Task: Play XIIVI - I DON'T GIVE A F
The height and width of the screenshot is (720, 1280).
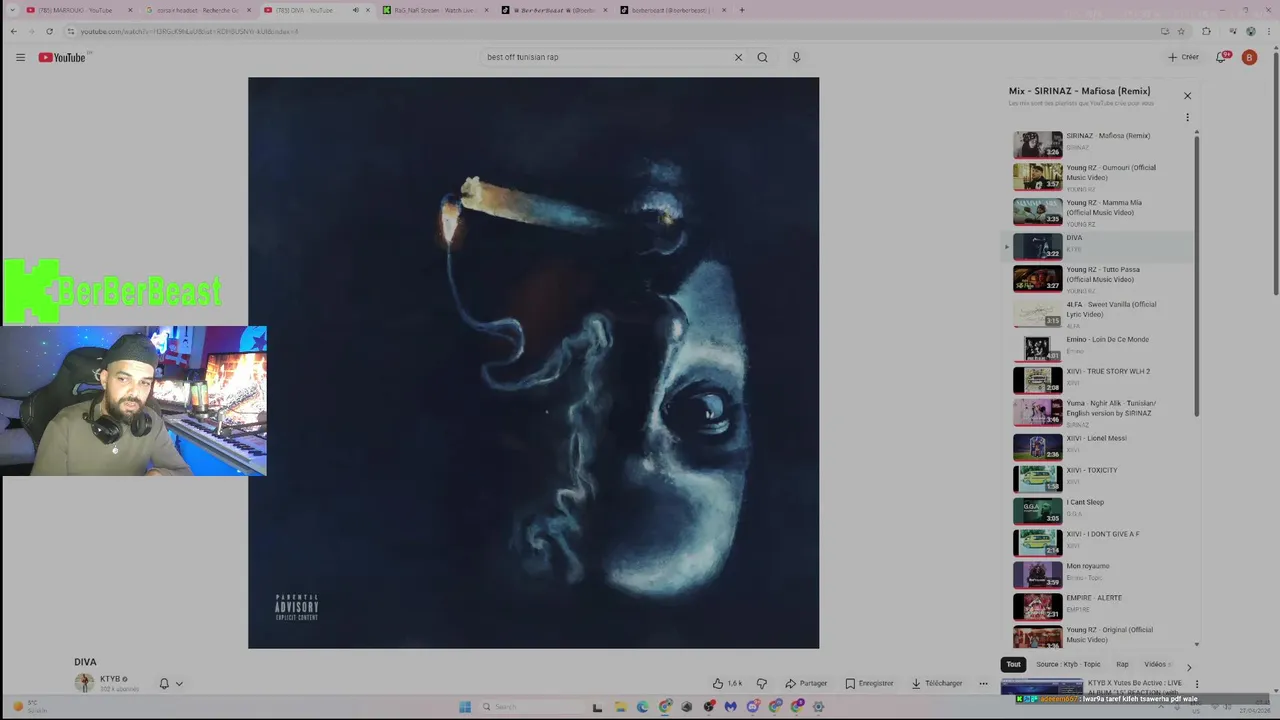Action: (1100, 542)
